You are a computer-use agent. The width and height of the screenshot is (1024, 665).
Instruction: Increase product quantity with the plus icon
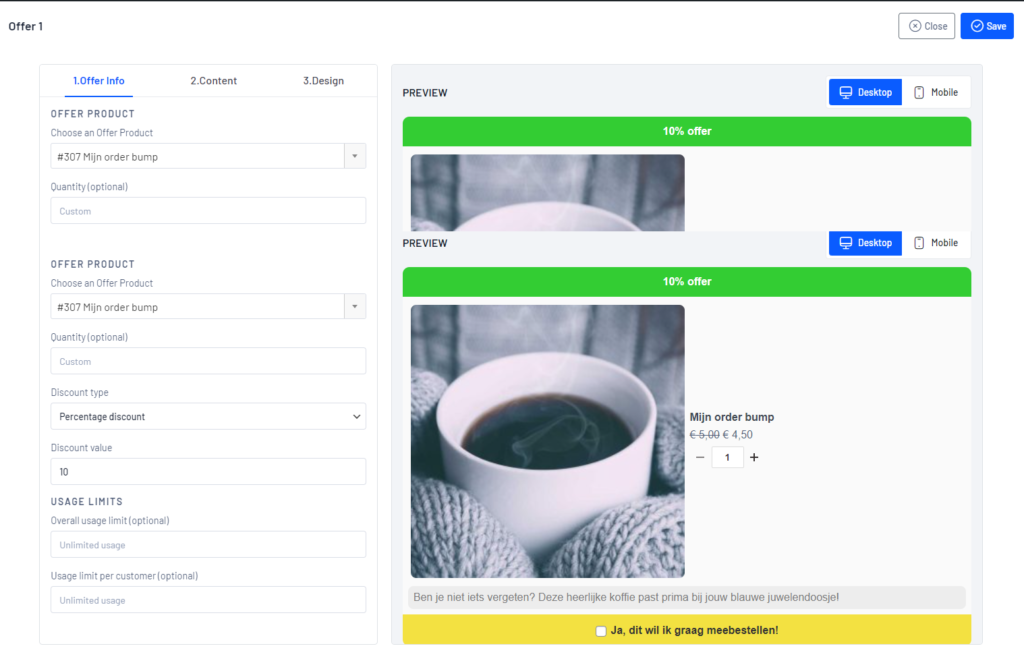coord(754,457)
